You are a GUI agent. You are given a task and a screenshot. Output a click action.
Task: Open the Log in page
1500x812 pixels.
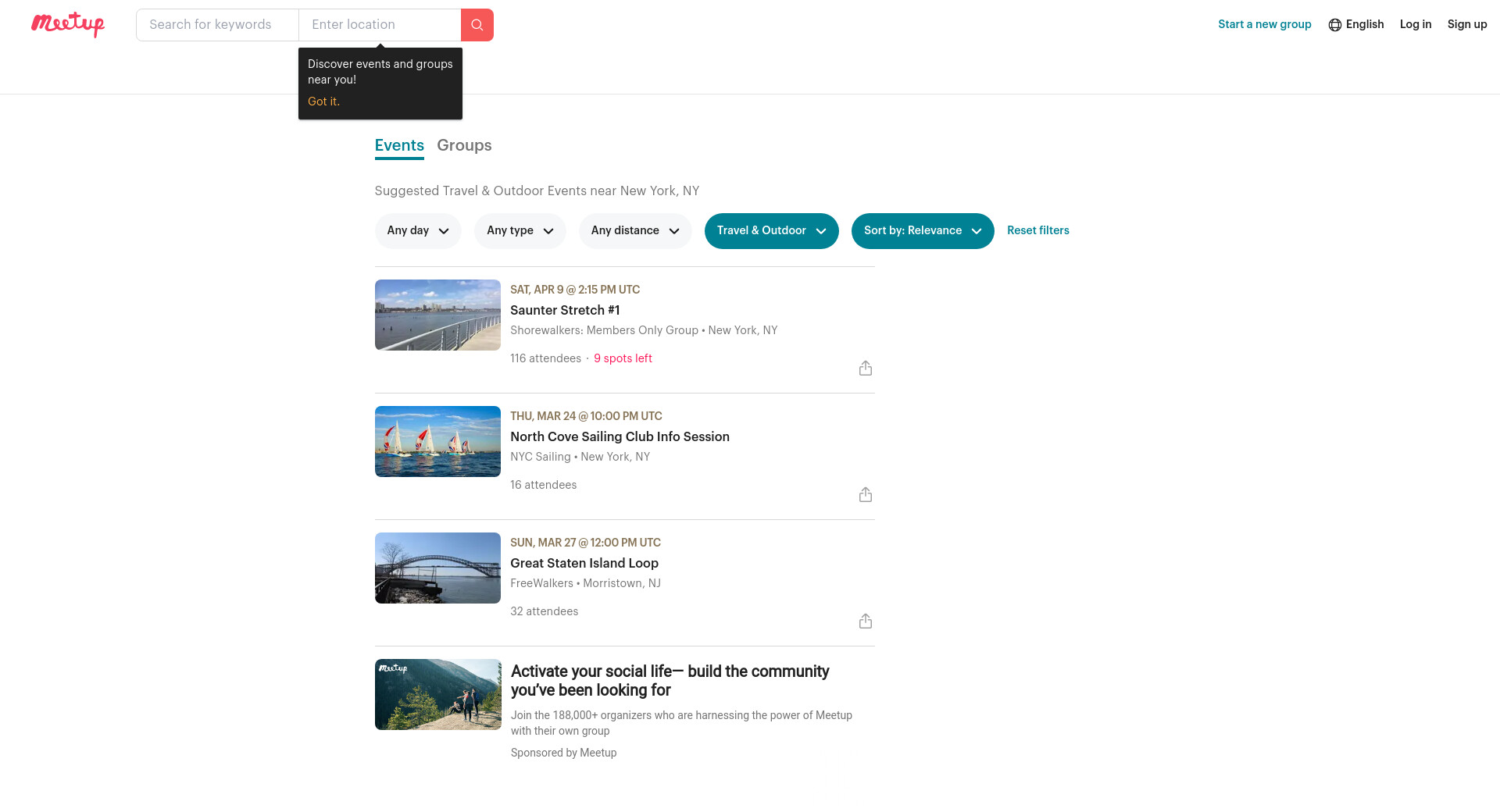(x=1415, y=24)
